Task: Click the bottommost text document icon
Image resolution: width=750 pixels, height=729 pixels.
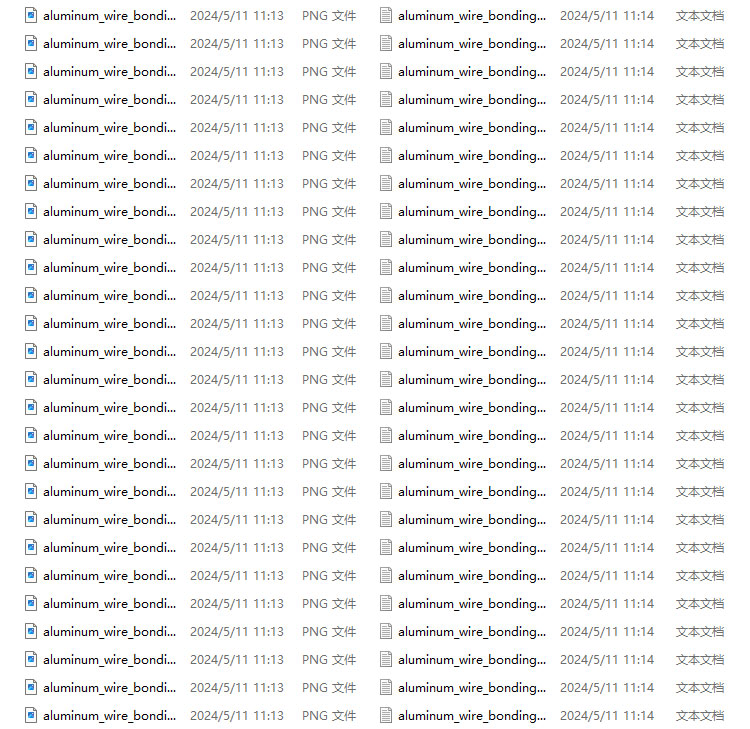Action: coord(386,716)
